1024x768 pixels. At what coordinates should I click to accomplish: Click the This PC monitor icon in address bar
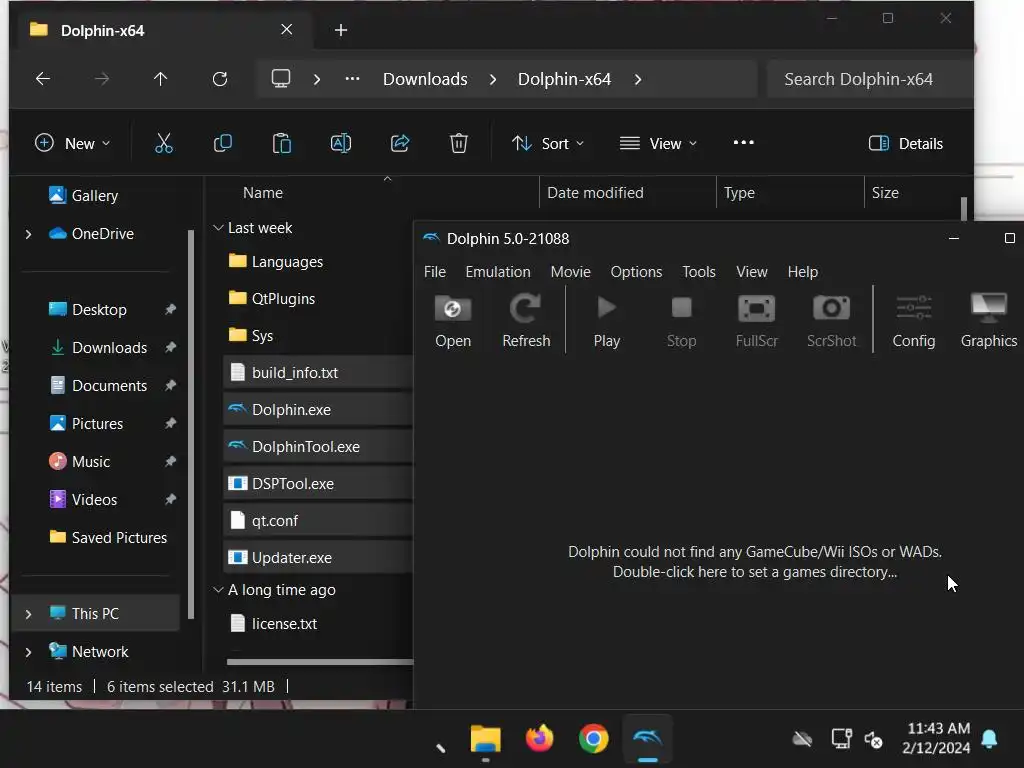[x=281, y=79]
